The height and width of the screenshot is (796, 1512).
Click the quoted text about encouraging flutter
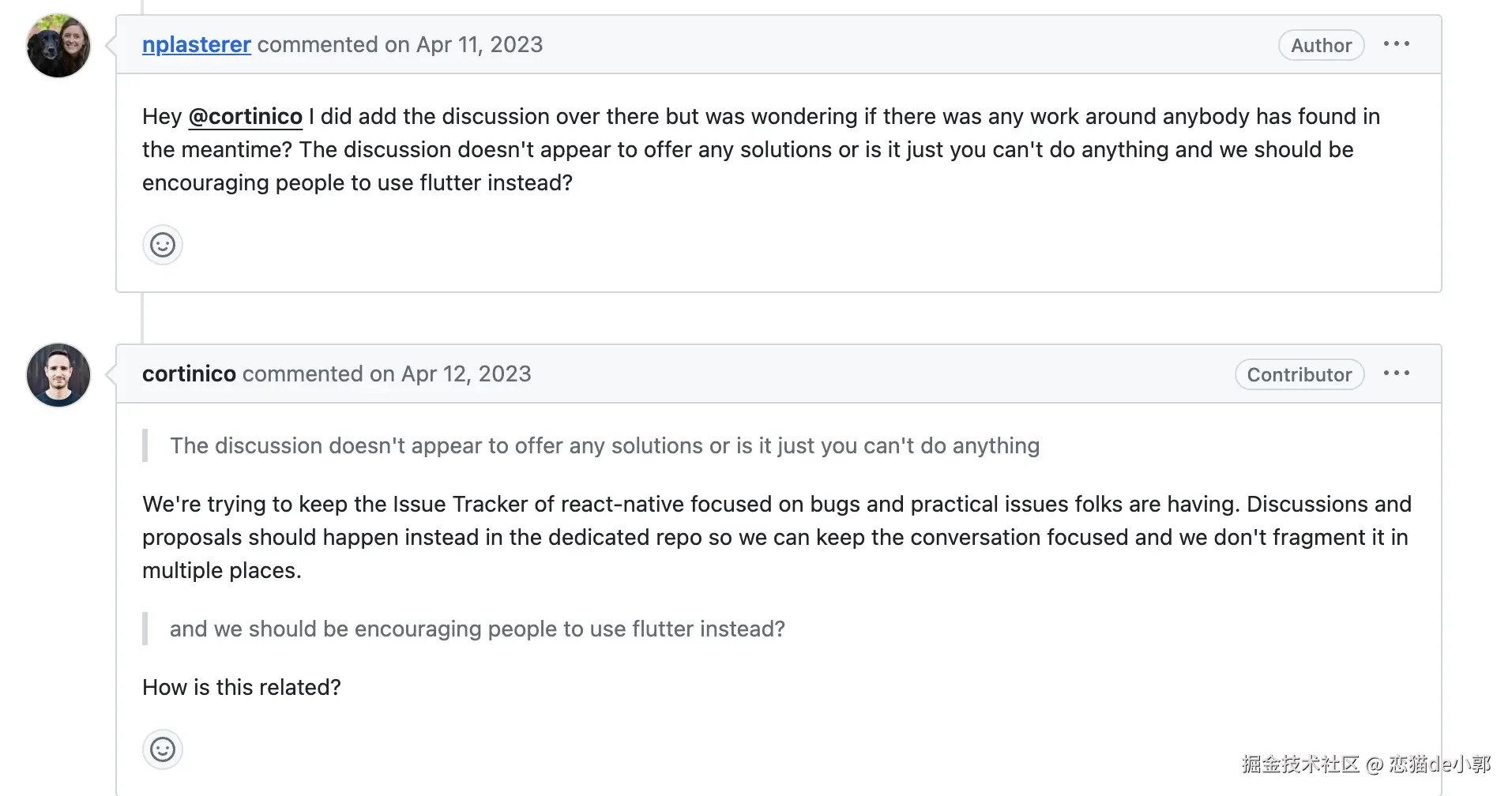click(x=477, y=629)
